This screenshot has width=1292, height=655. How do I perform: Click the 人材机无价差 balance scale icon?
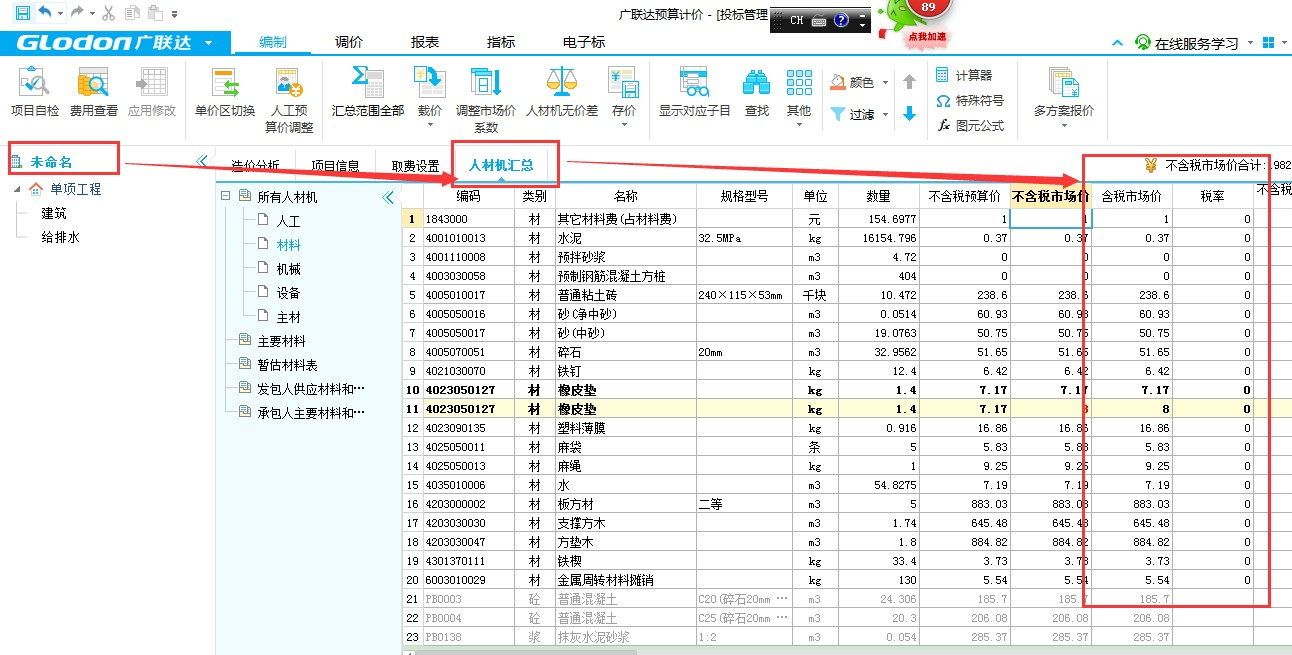pyautogui.click(x=562, y=84)
